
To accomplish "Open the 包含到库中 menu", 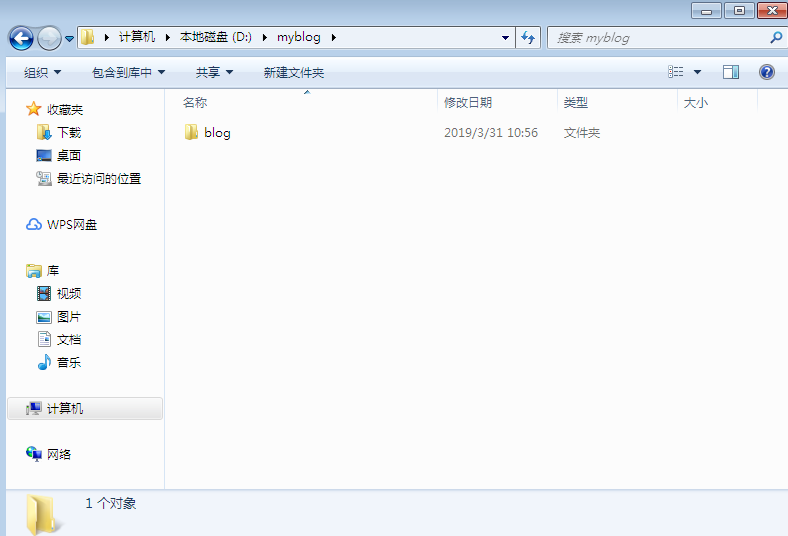I will 128,72.
